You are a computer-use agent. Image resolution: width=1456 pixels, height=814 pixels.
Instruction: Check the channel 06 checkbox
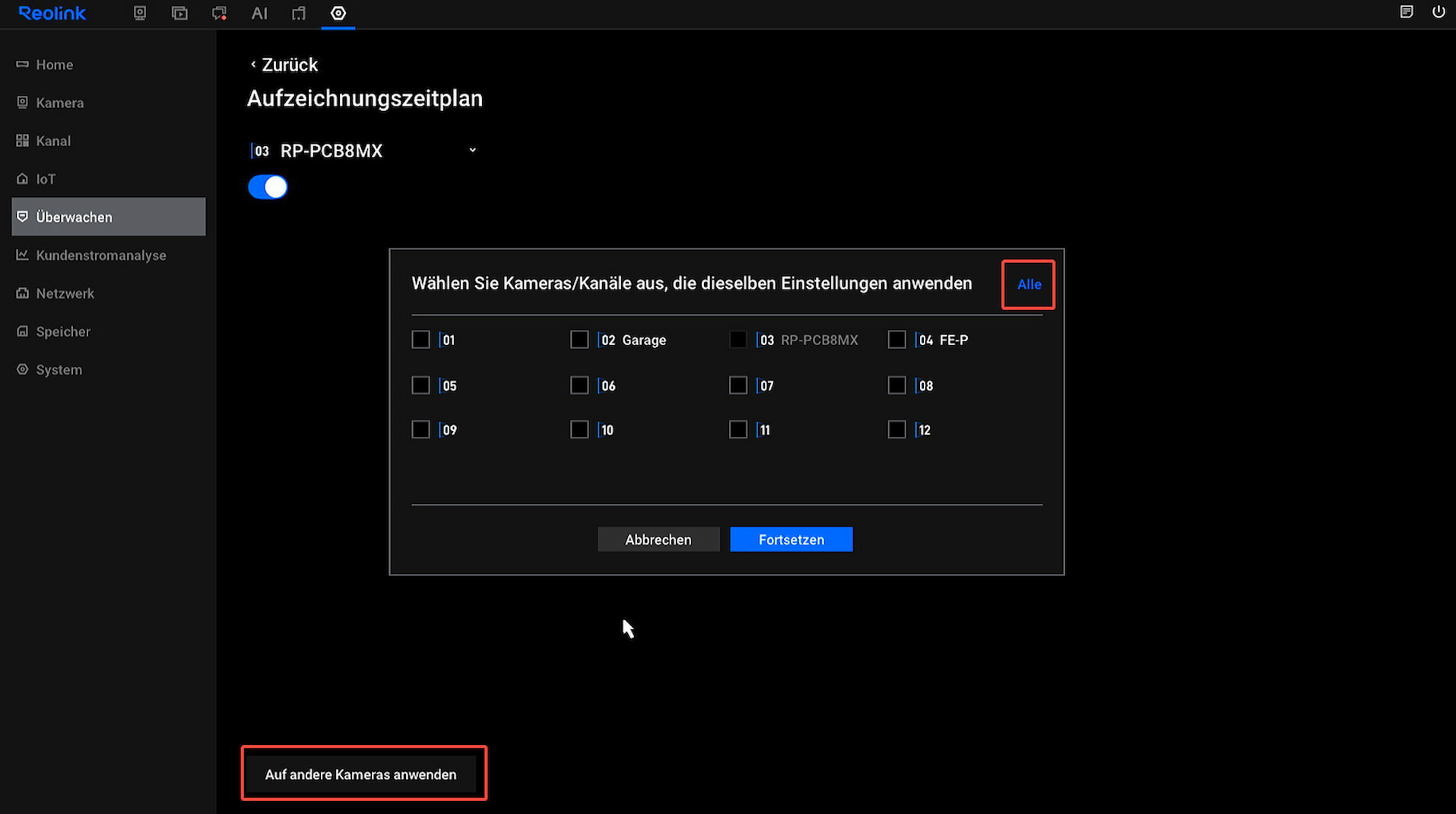point(579,385)
